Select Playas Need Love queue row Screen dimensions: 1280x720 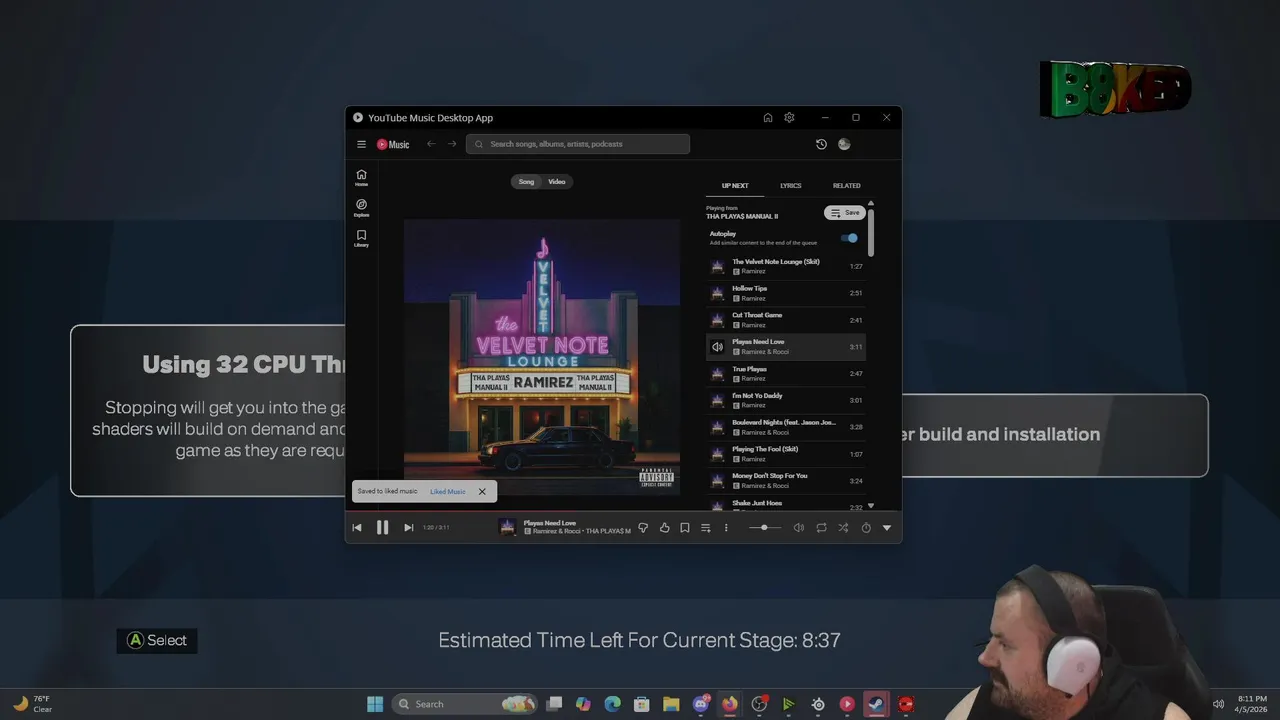click(786, 347)
